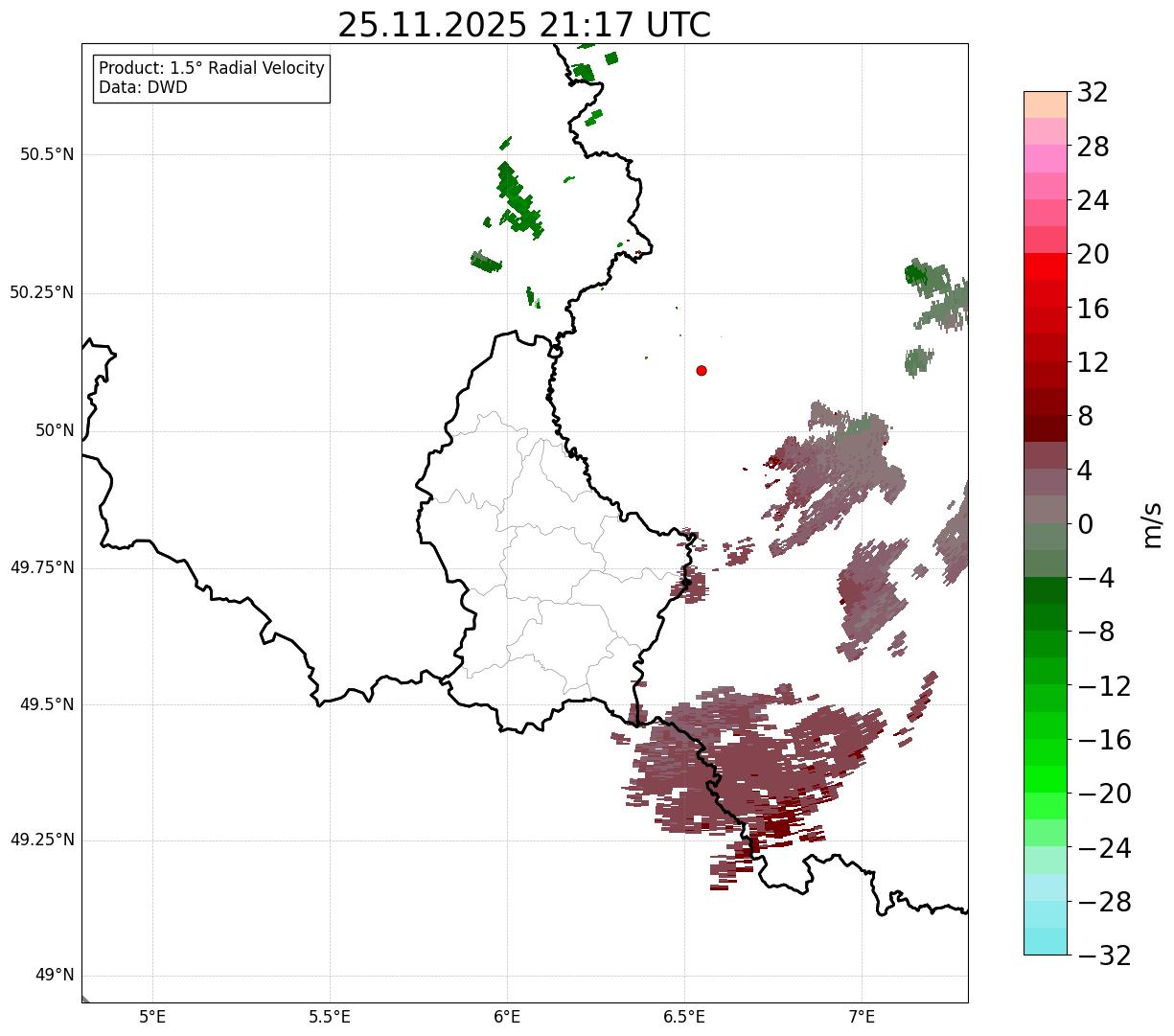Click the colorbar tick label −16
The width and height of the screenshot is (1174, 1036).
tap(1104, 740)
